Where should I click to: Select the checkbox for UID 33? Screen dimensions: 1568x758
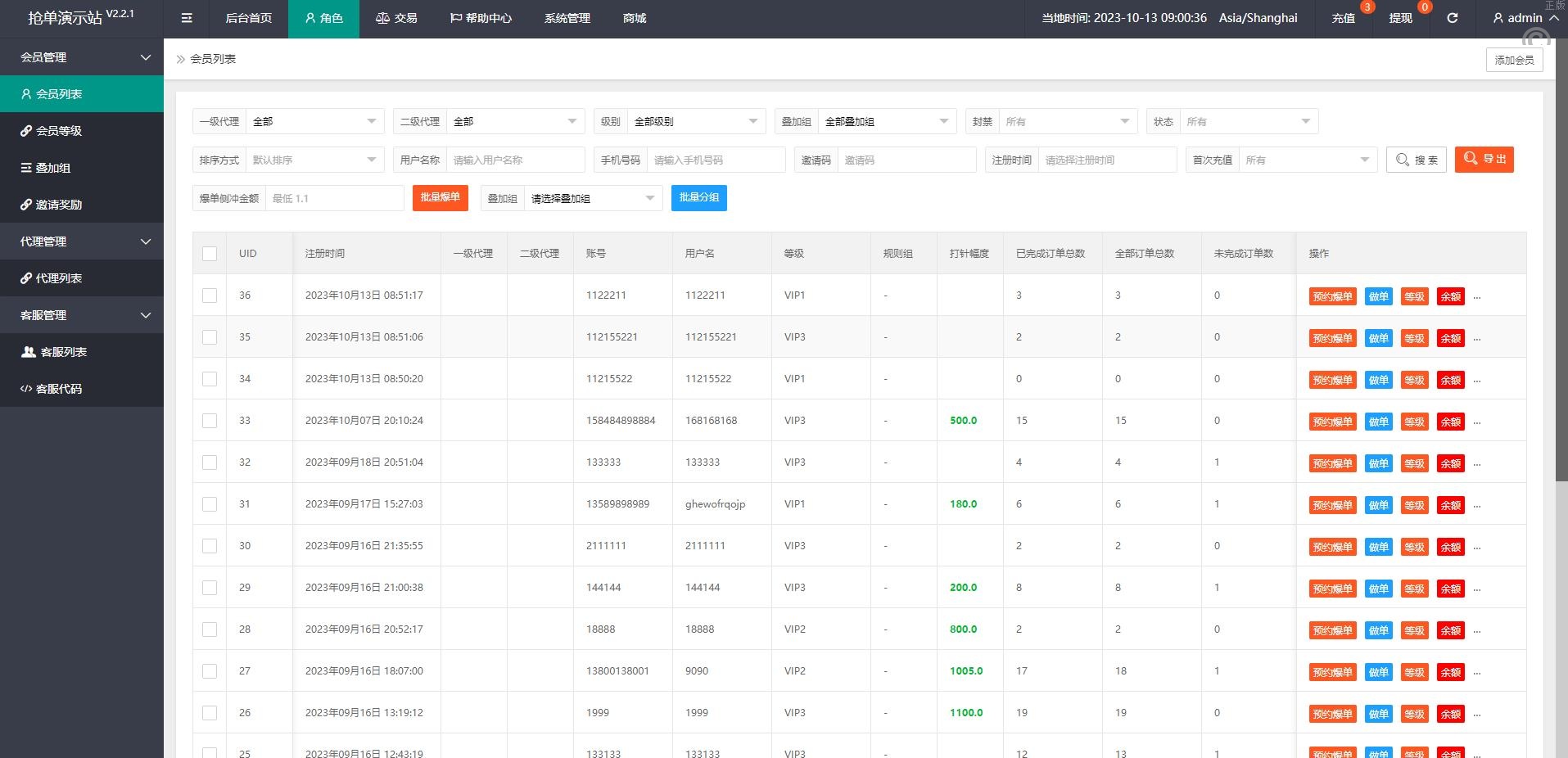coord(210,421)
